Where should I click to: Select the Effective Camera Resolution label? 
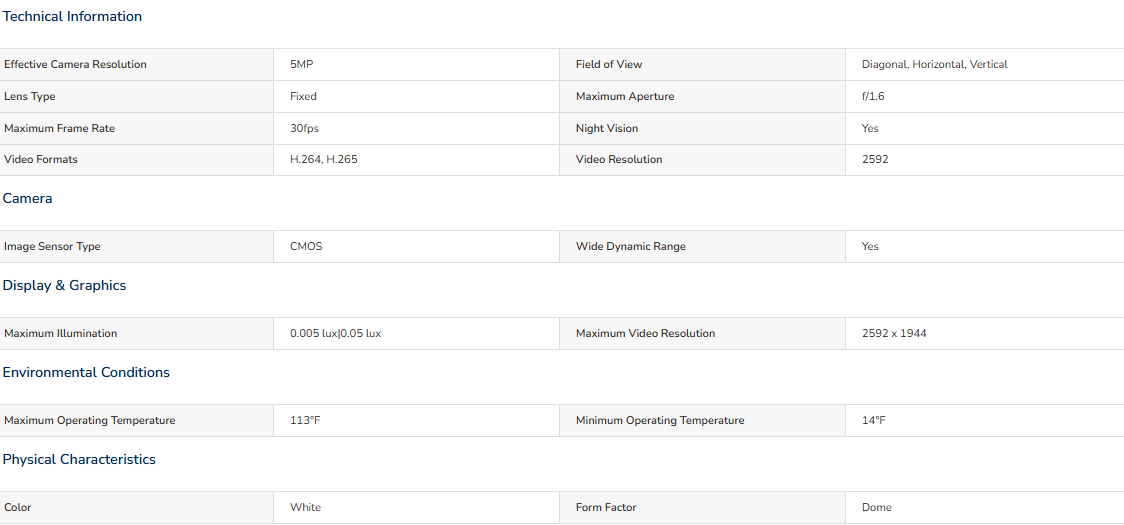(x=75, y=65)
